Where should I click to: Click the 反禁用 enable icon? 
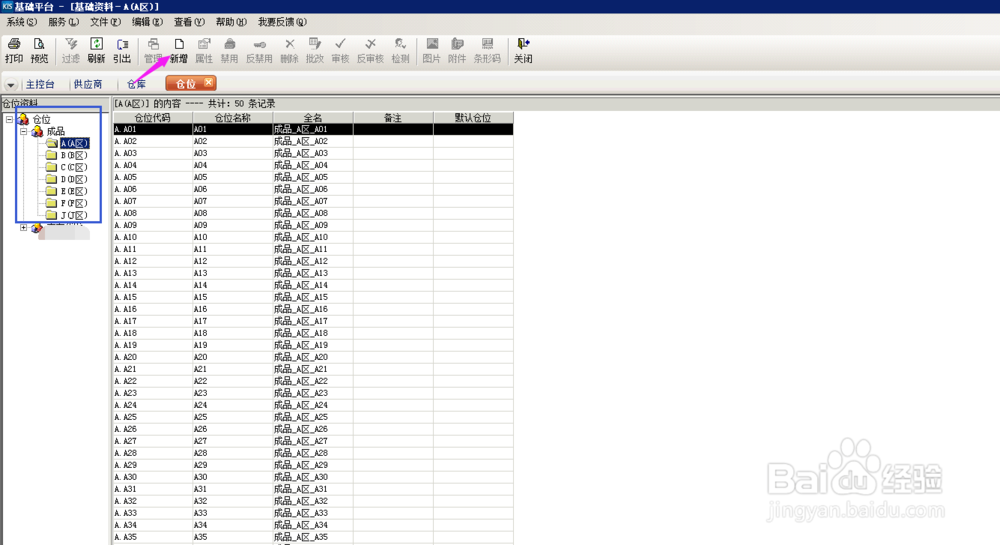click(259, 50)
